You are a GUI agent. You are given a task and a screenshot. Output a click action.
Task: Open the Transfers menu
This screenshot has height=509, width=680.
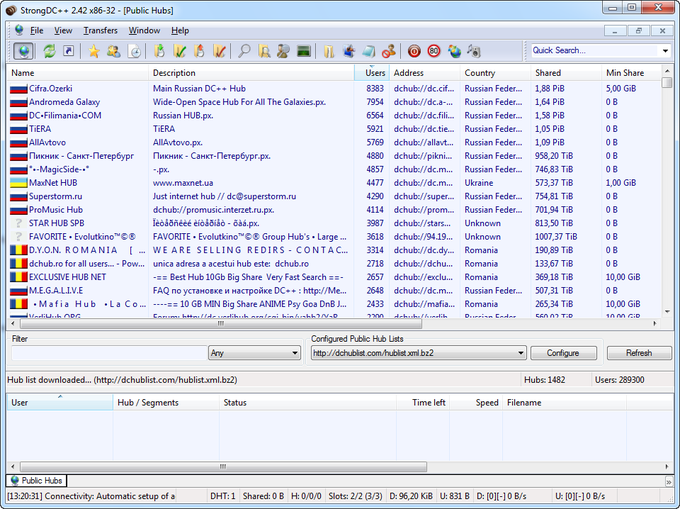tap(100, 30)
